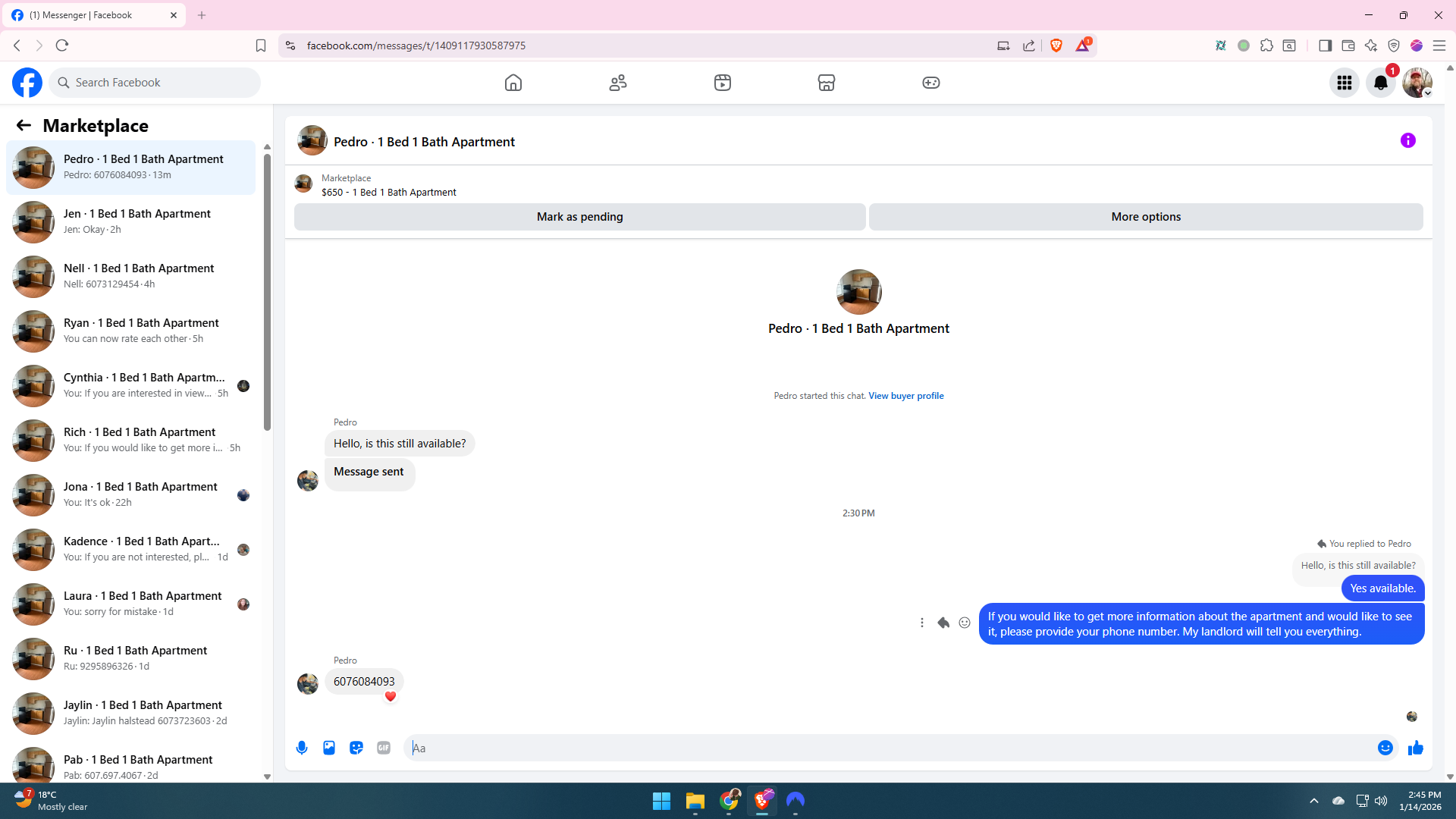Open the GIF picker
This screenshot has width=1456, height=819.
tap(384, 748)
